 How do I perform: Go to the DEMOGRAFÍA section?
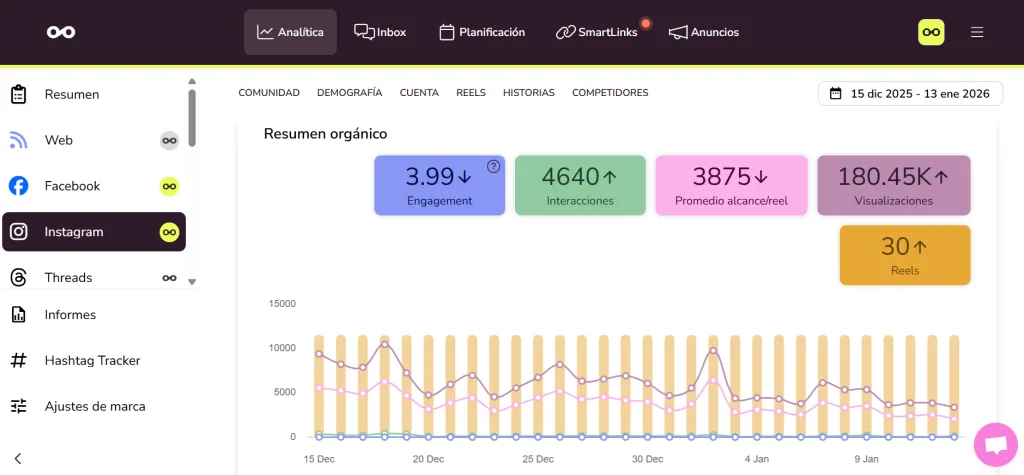click(349, 93)
